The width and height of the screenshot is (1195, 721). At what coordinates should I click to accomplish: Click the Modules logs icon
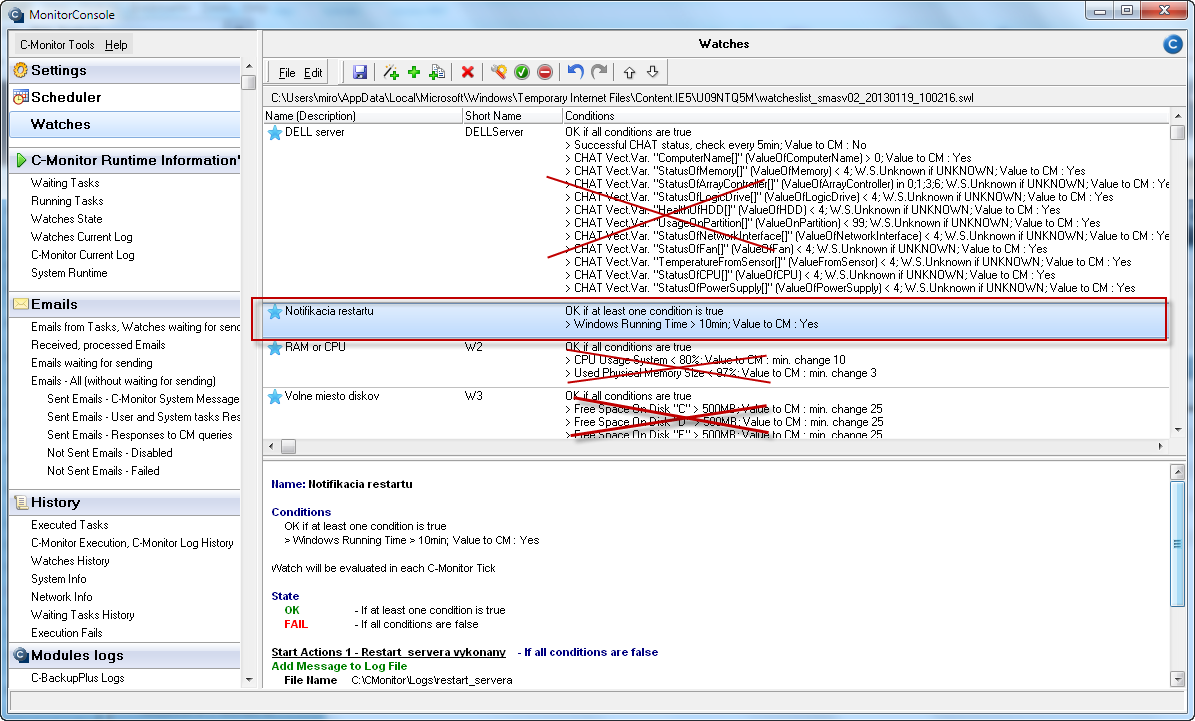(21, 655)
